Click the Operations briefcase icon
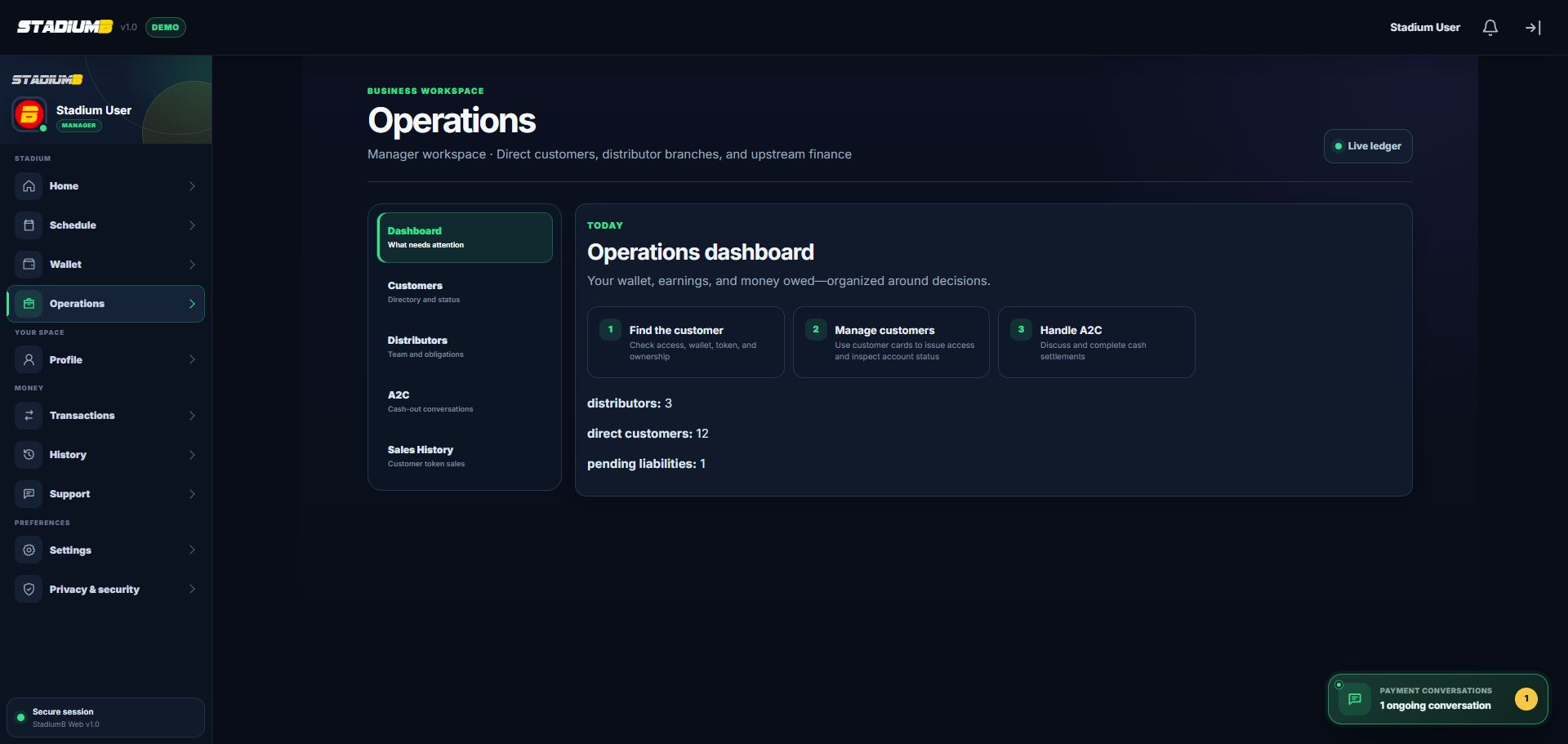This screenshot has height=744, width=1568. 29,304
